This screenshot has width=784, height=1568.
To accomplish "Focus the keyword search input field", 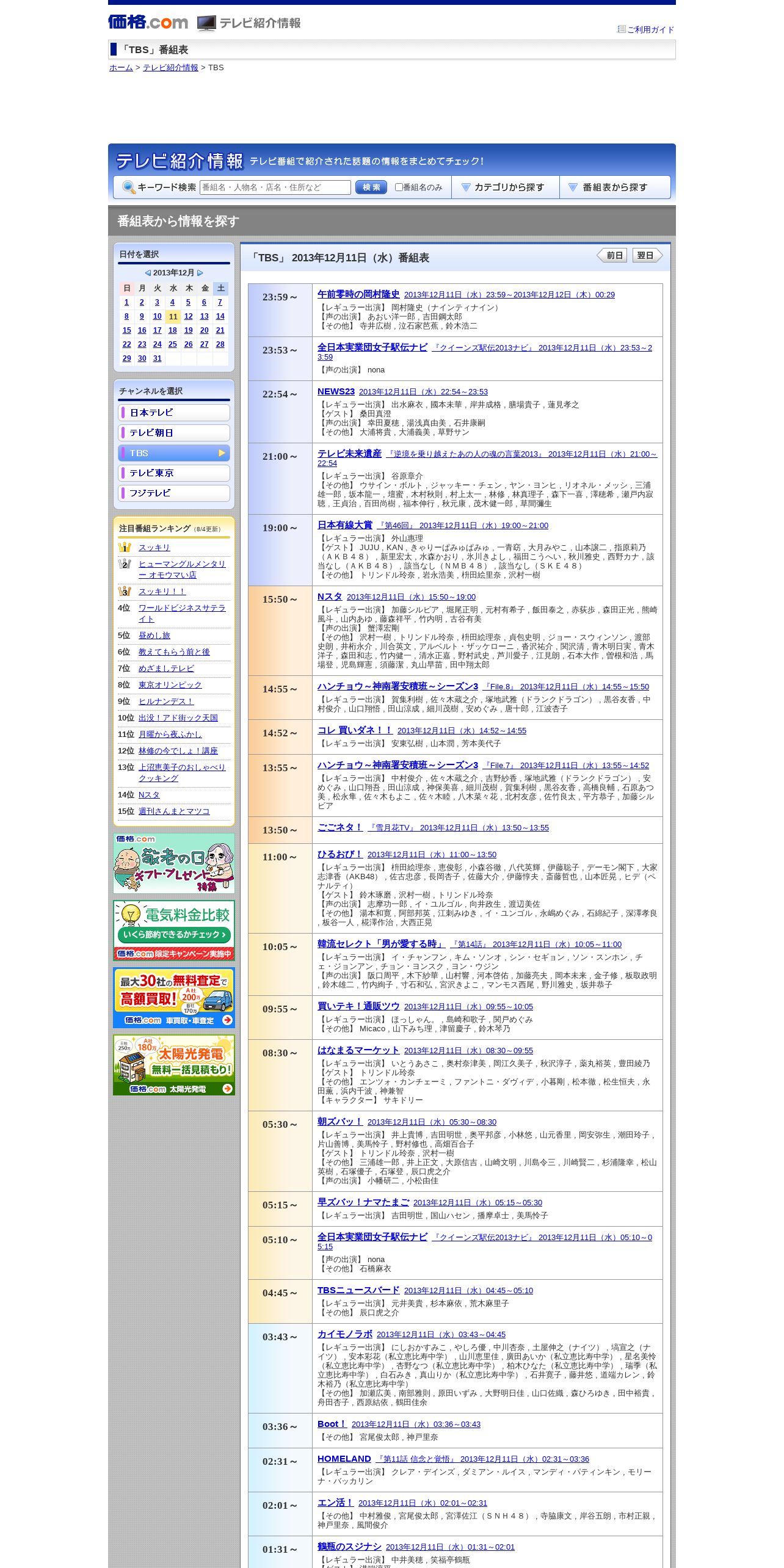I will coord(275,187).
